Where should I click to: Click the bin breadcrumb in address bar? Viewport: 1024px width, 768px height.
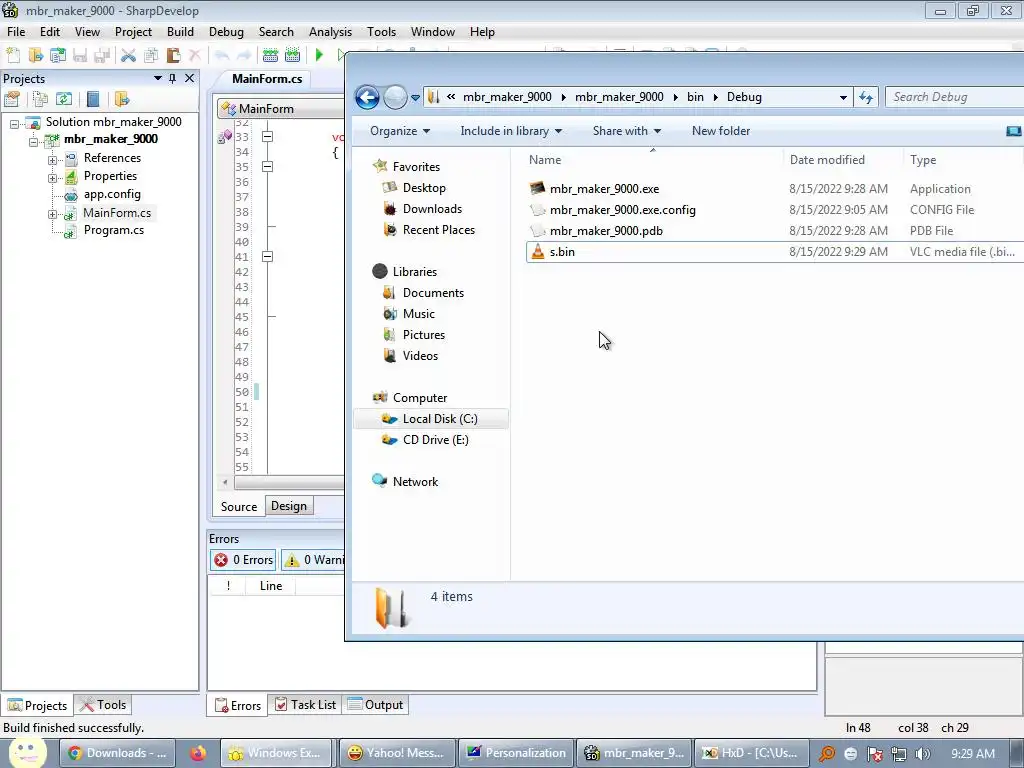coord(695,97)
